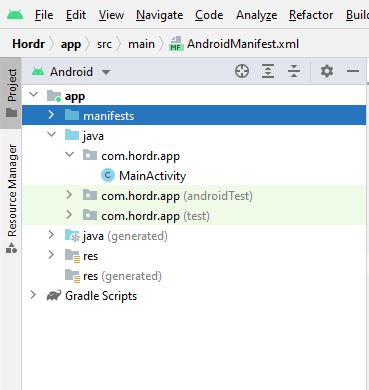Hide the Project panel with minus icon
This screenshot has width=369, height=390.
(x=353, y=71)
